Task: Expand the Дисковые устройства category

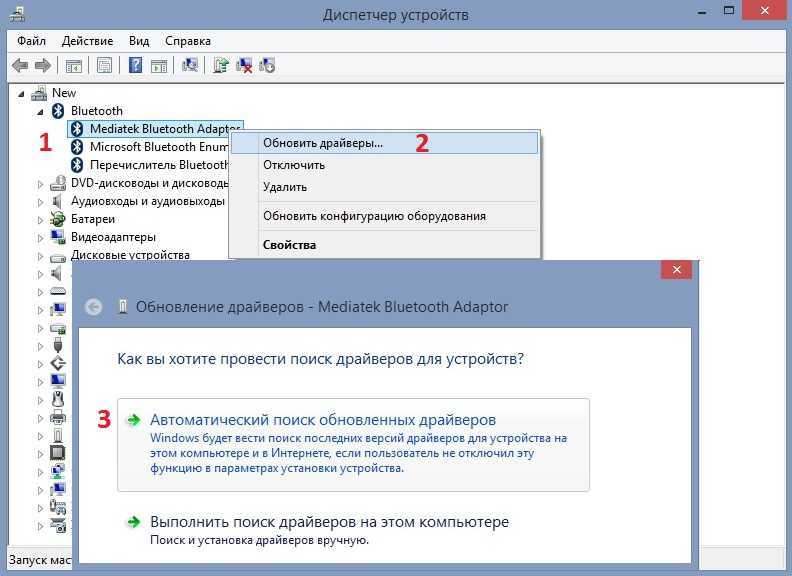Action: click(40, 256)
